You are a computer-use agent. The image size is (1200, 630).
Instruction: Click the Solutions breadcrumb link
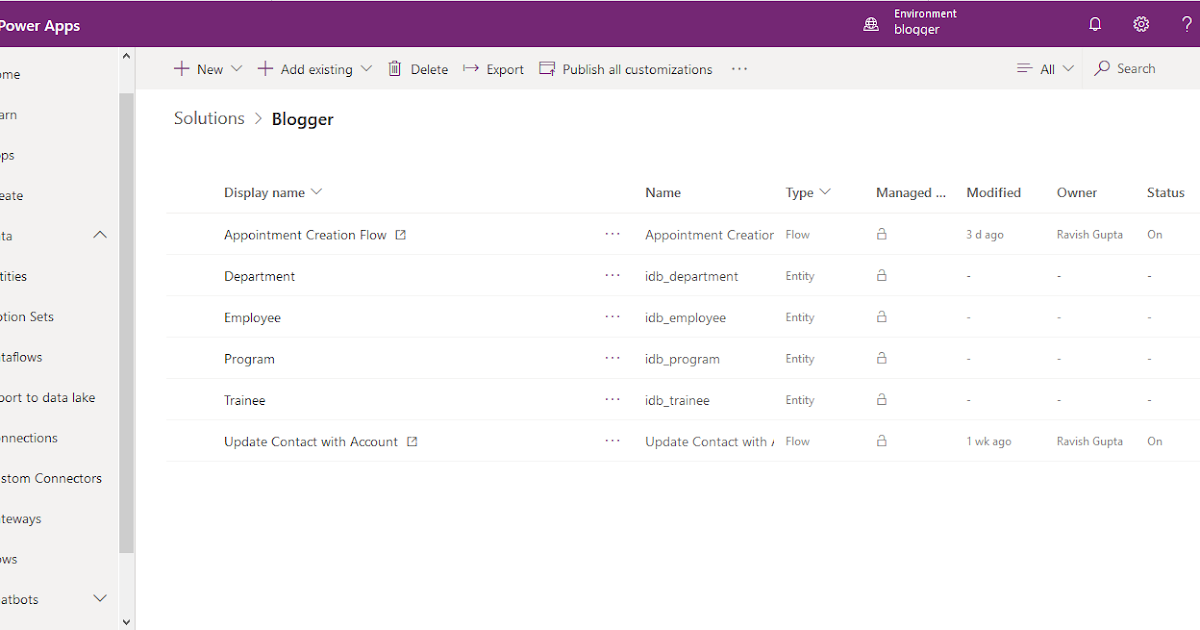(208, 118)
